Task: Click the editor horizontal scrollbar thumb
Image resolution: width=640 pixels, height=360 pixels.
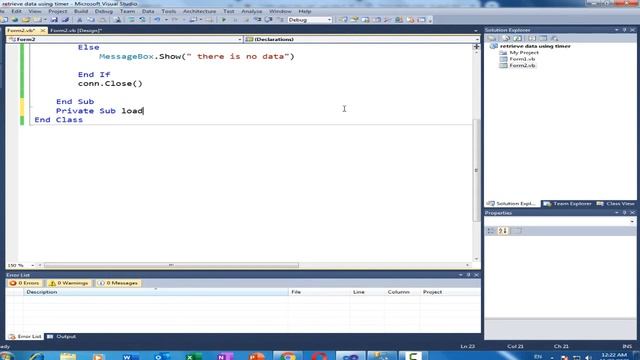Action: point(171,265)
